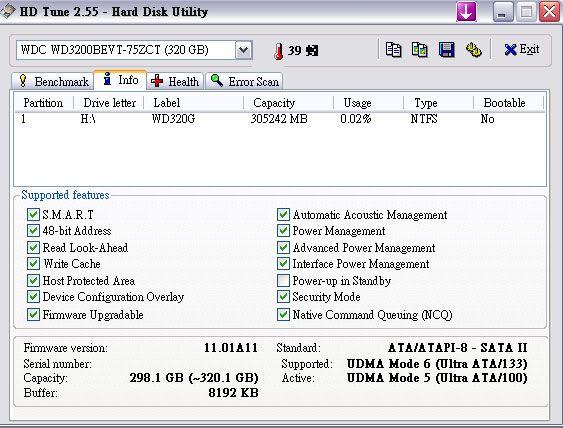
Task: Toggle the Write Cache checkbox
Action: coord(33,264)
